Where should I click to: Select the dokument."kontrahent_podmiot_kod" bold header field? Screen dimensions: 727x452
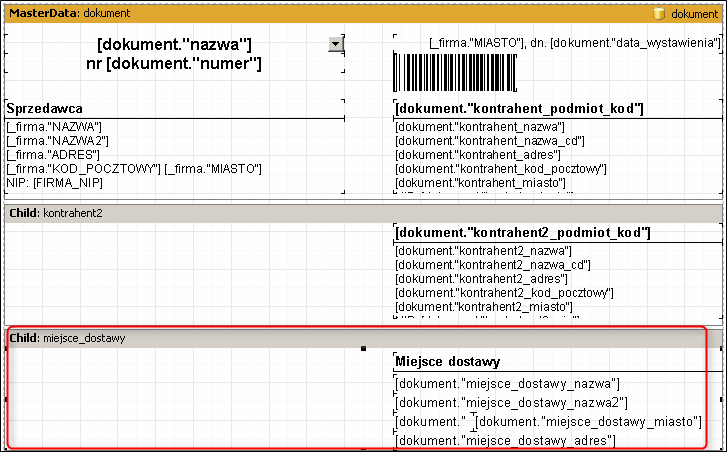[519, 108]
